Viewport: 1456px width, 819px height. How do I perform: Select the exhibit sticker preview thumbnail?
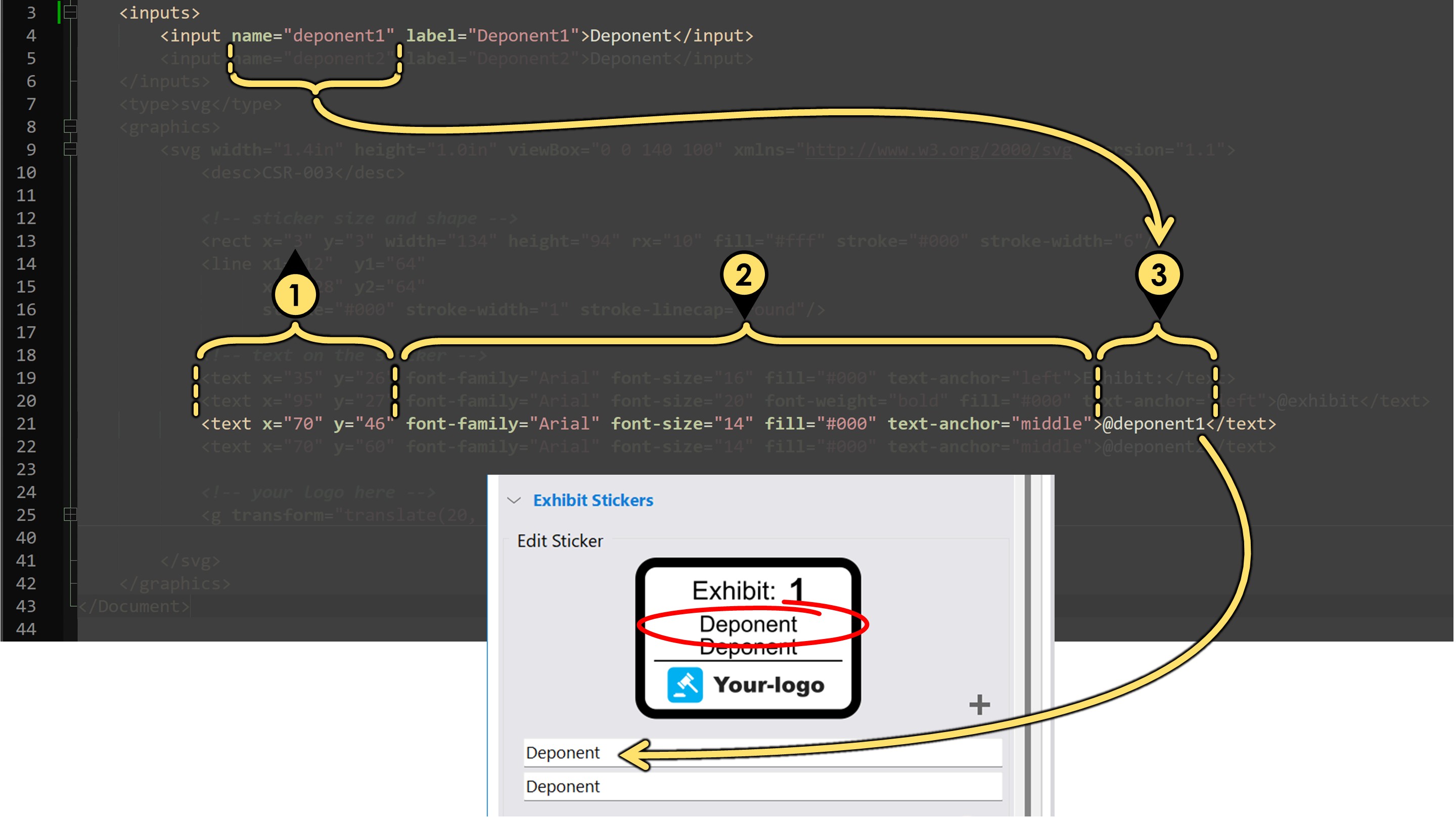point(748,638)
